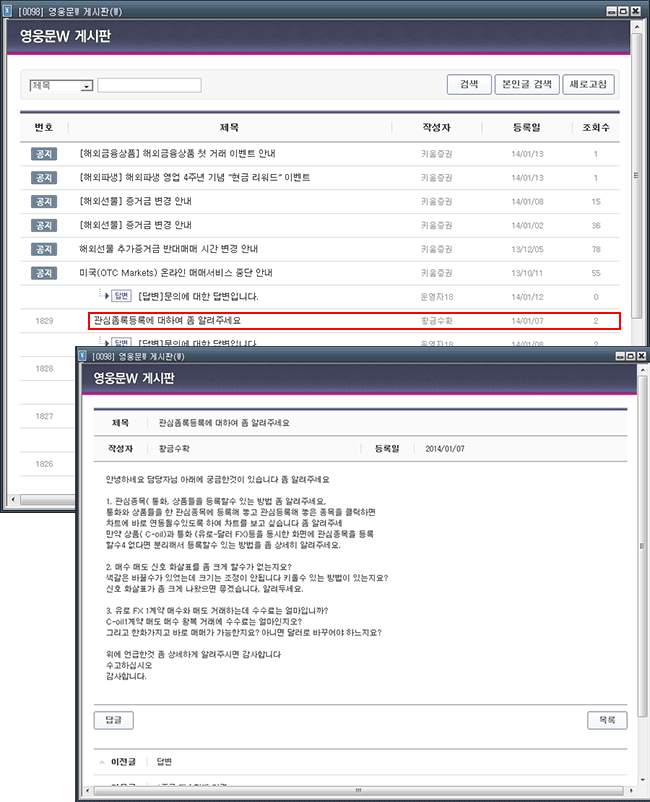Screen dimensions: 650x802
Task: Open 해외선물 추가증거금 반대매매 시간 변경 안내
Action: coord(168,249)
